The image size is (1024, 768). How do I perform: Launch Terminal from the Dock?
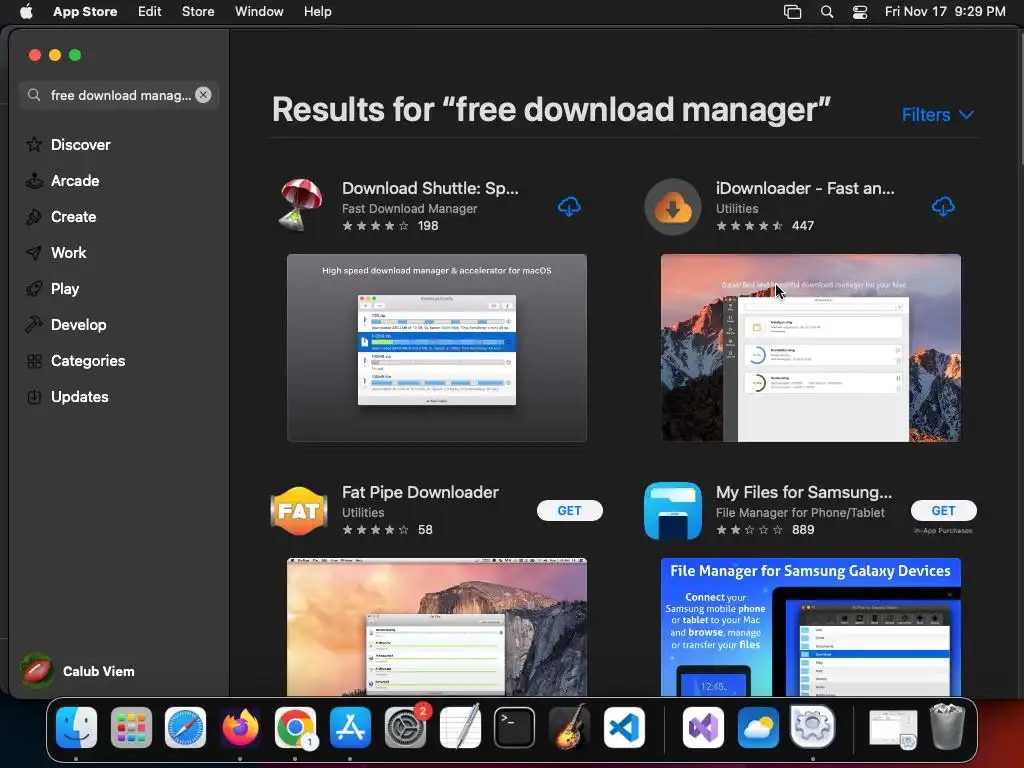coord(515,727)
